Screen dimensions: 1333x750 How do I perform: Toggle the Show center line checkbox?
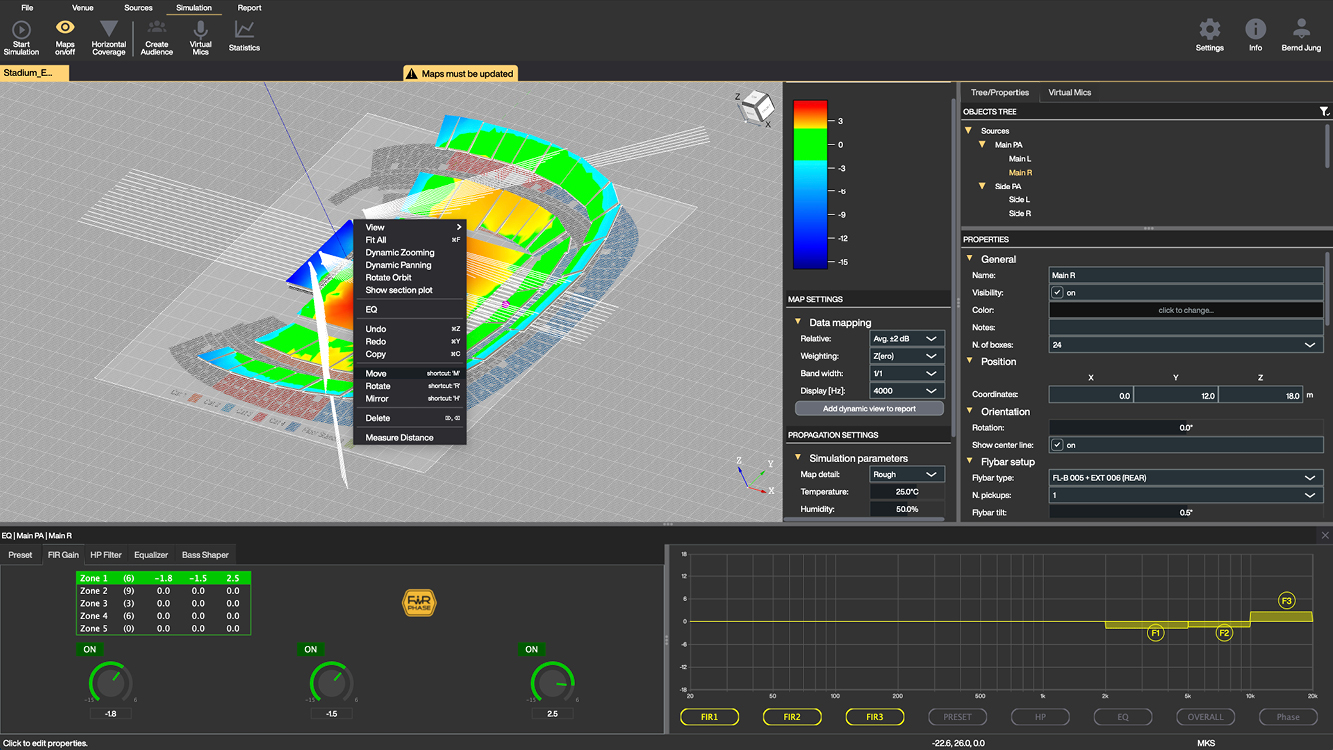1057,445
